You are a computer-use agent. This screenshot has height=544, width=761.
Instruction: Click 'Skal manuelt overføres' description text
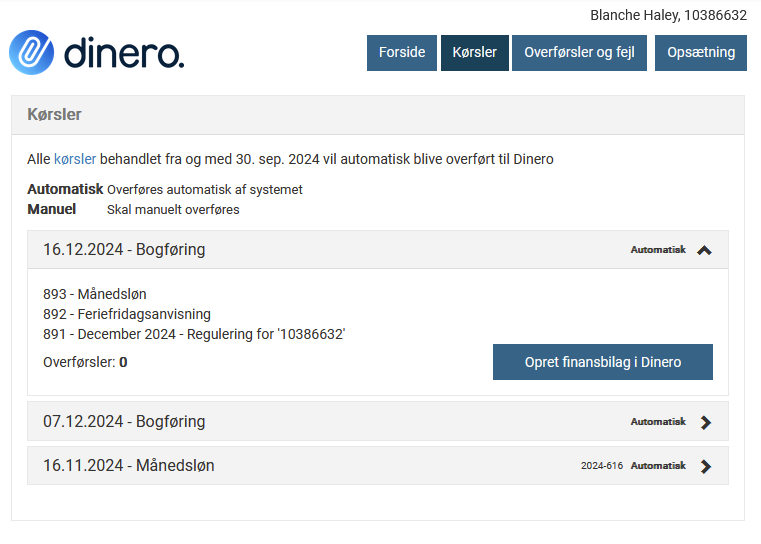(x=173, y=210)
